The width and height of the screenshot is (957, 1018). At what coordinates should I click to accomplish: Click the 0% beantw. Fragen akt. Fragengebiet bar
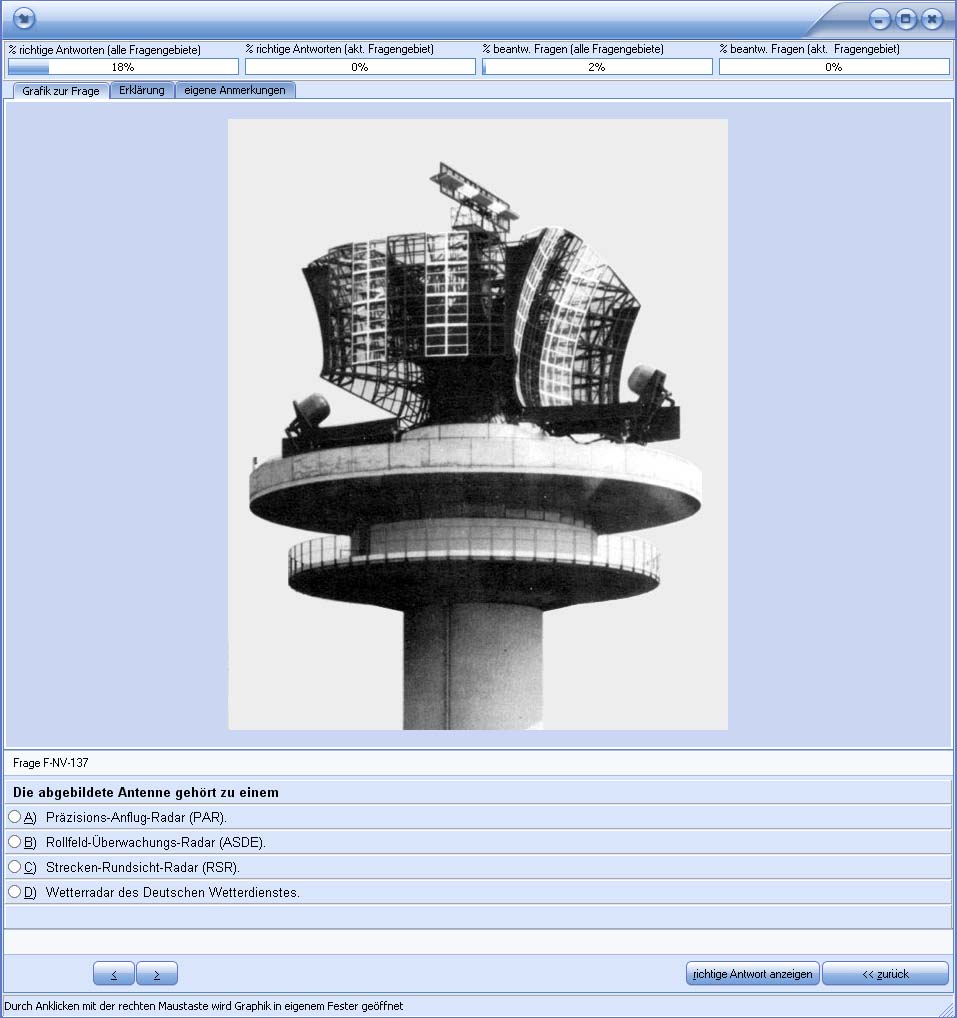click(834, 67)
